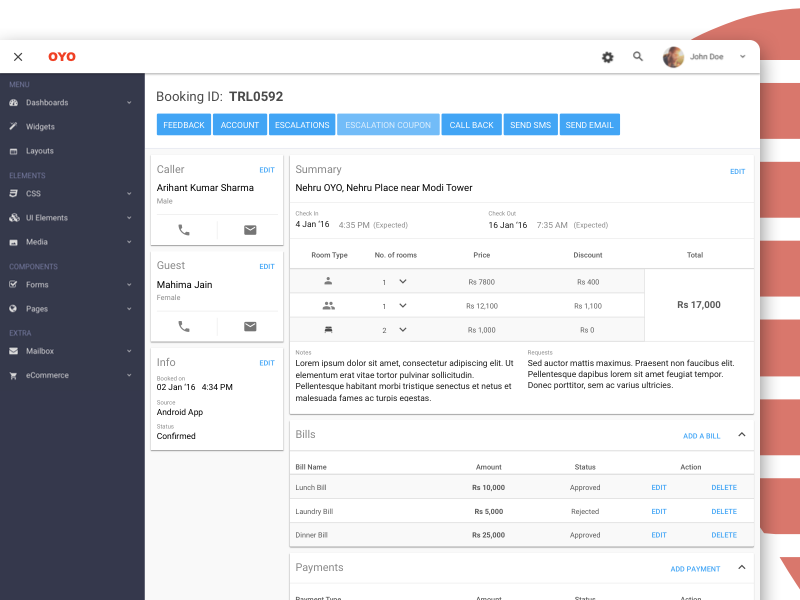
Task: Open the ESCALATIONS button
Action: pyautogui.click(x=302, y=125)
